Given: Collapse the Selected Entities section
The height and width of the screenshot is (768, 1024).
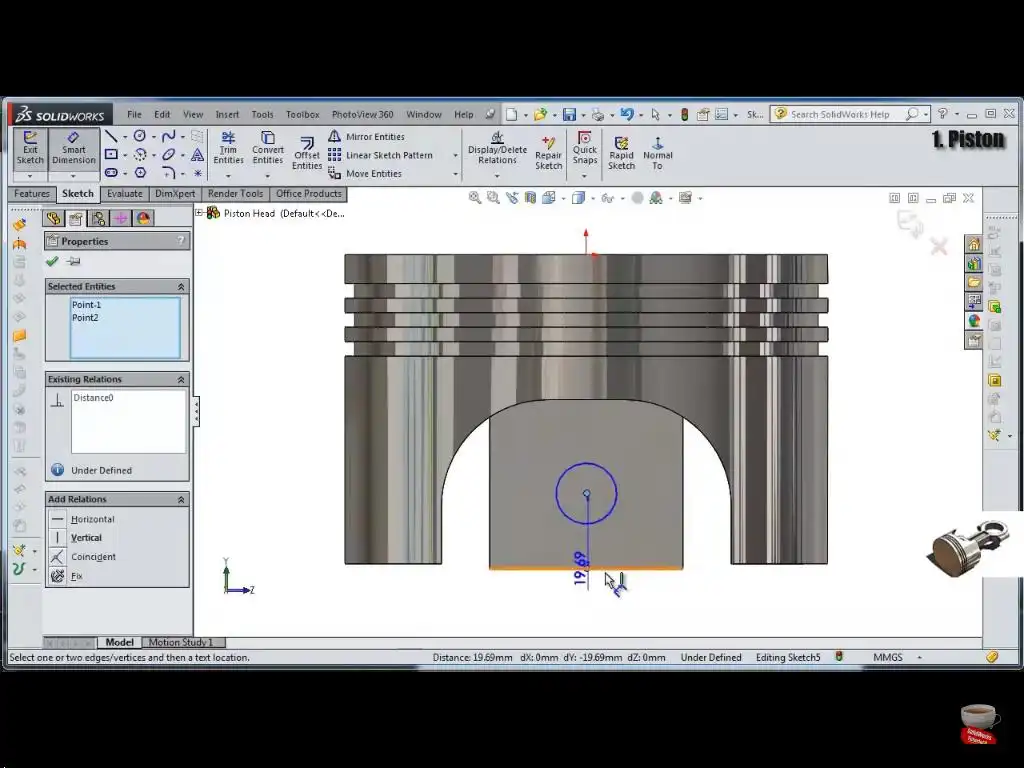Looking at the screenshot, I should pyautogui.click(x=181, y=287).
